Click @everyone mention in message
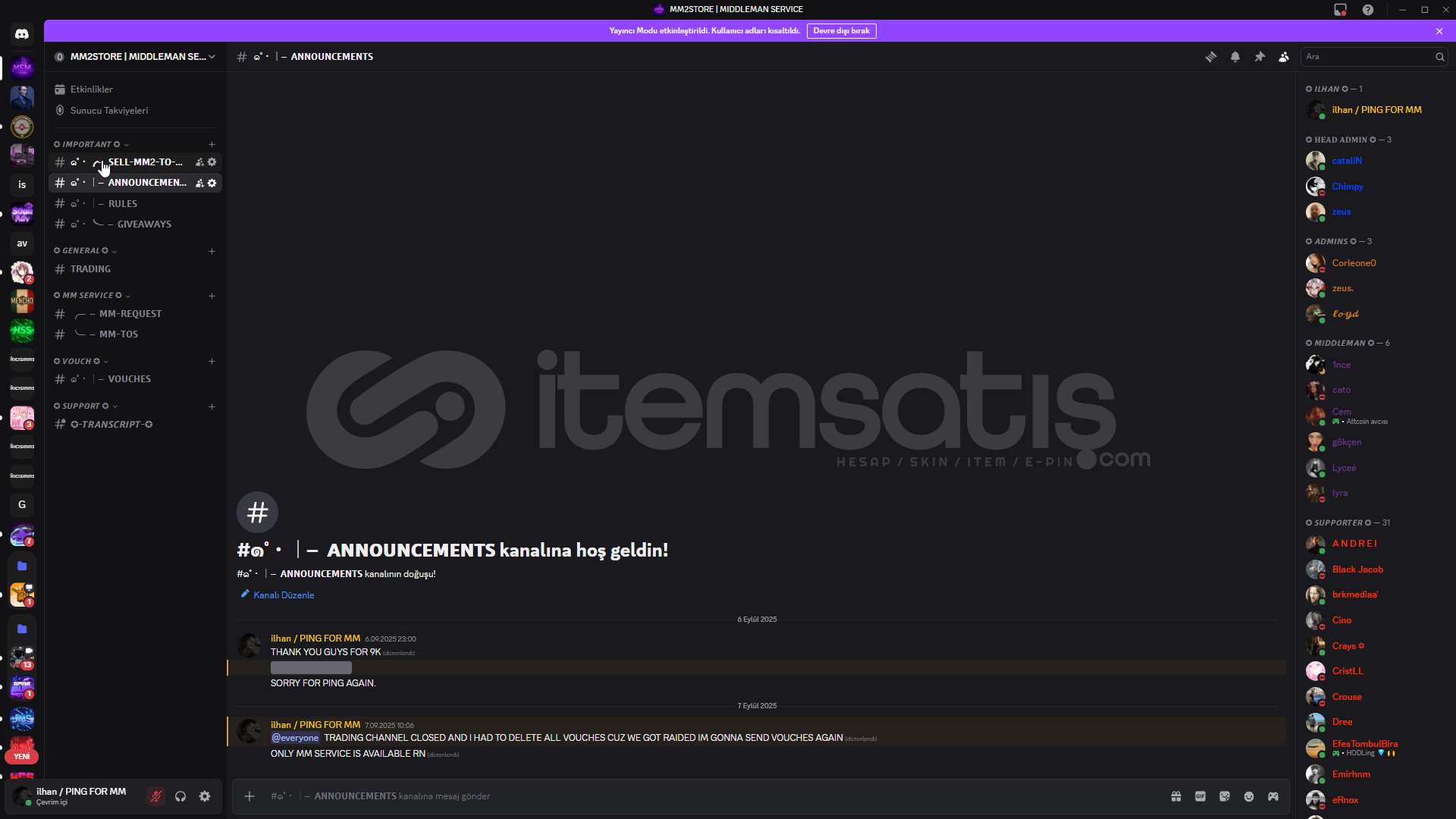1456x819 pixels. pyautogui.click(x=295, y=738)
